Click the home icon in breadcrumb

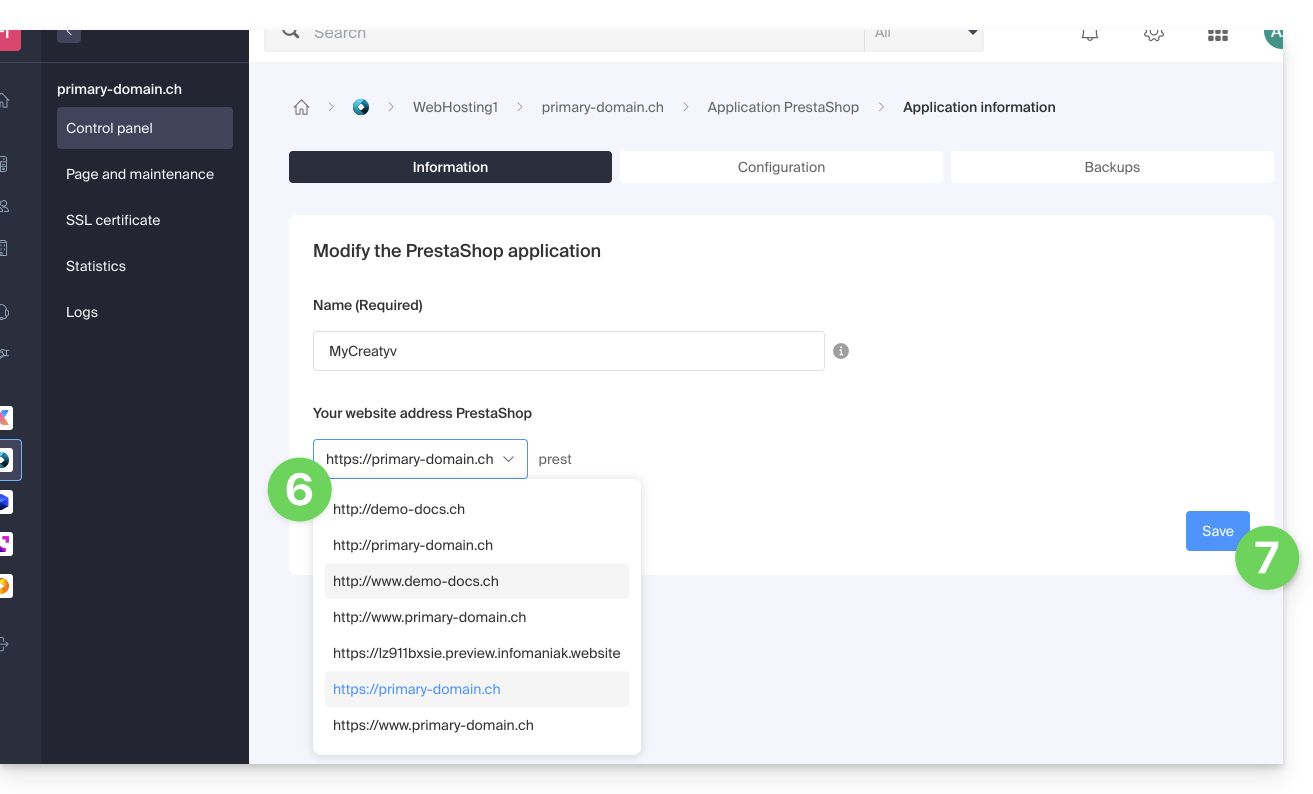coord(301,108)
